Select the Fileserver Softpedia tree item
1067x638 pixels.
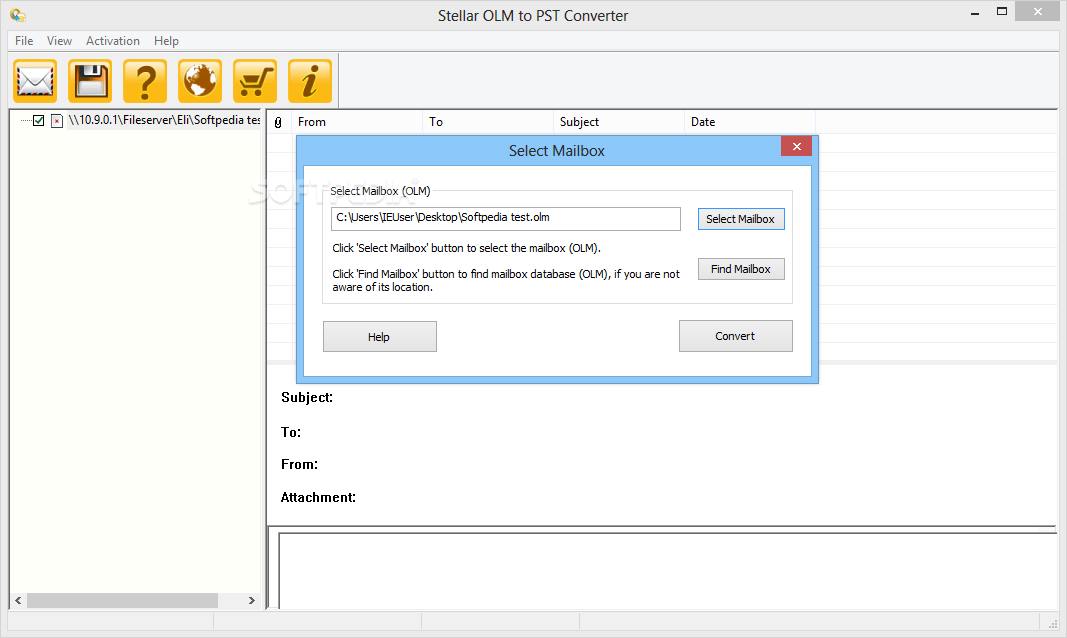[164, 120]
